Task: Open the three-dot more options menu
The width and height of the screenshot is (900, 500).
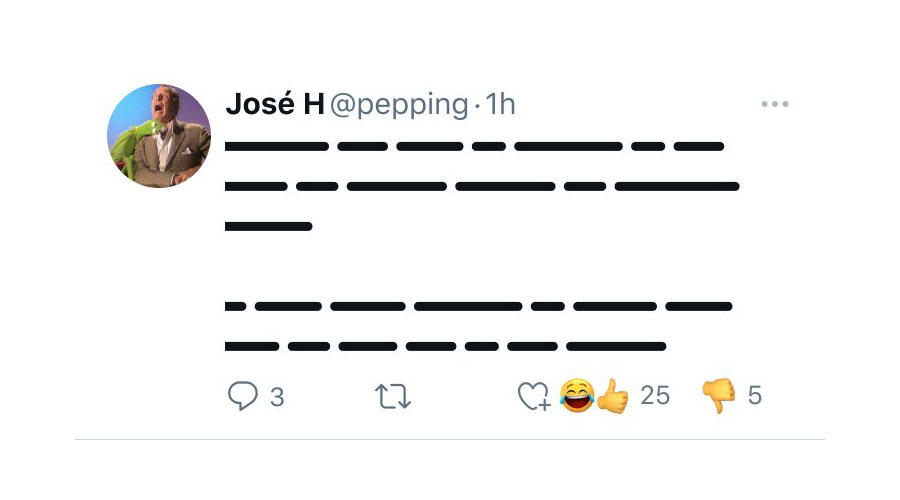Action: 775,104
